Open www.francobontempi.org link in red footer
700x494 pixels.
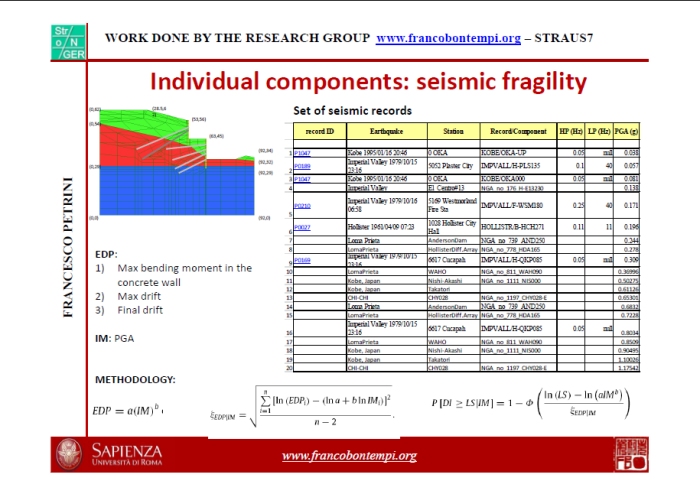(x=349, y=456)
